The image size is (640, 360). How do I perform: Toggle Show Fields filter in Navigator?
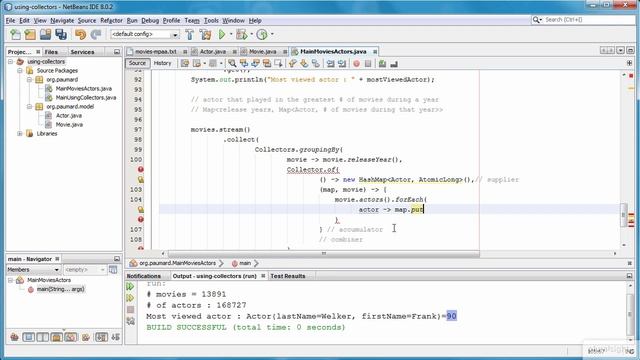28,337
